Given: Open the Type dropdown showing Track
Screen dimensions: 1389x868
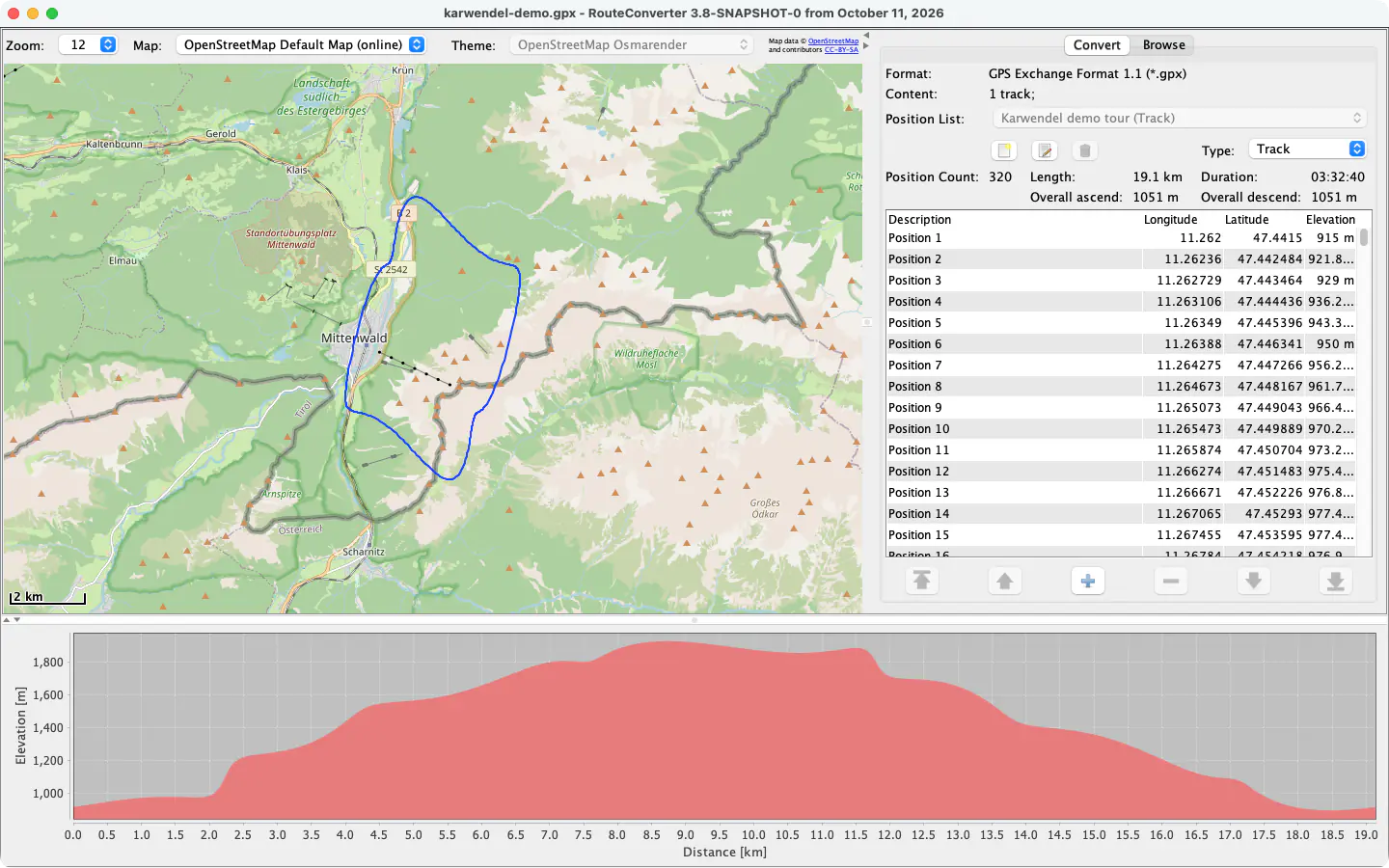Looking at the screenshot, I should click(x=1308, y=149).
